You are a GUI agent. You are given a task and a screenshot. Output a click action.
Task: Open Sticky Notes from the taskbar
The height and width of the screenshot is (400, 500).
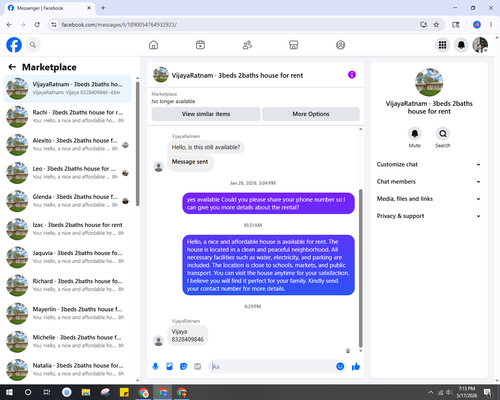pyautogui.click(x=124, y=392)
